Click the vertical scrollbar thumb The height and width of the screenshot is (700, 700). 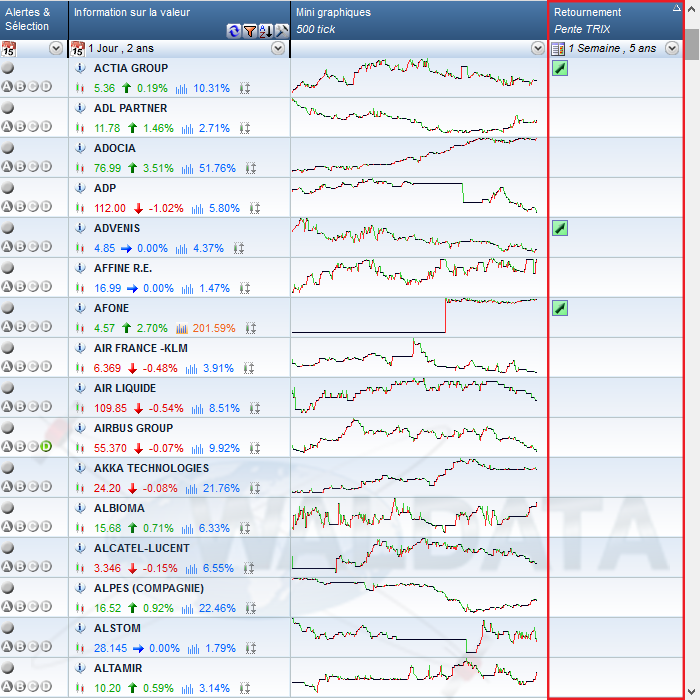pos(692,45)
